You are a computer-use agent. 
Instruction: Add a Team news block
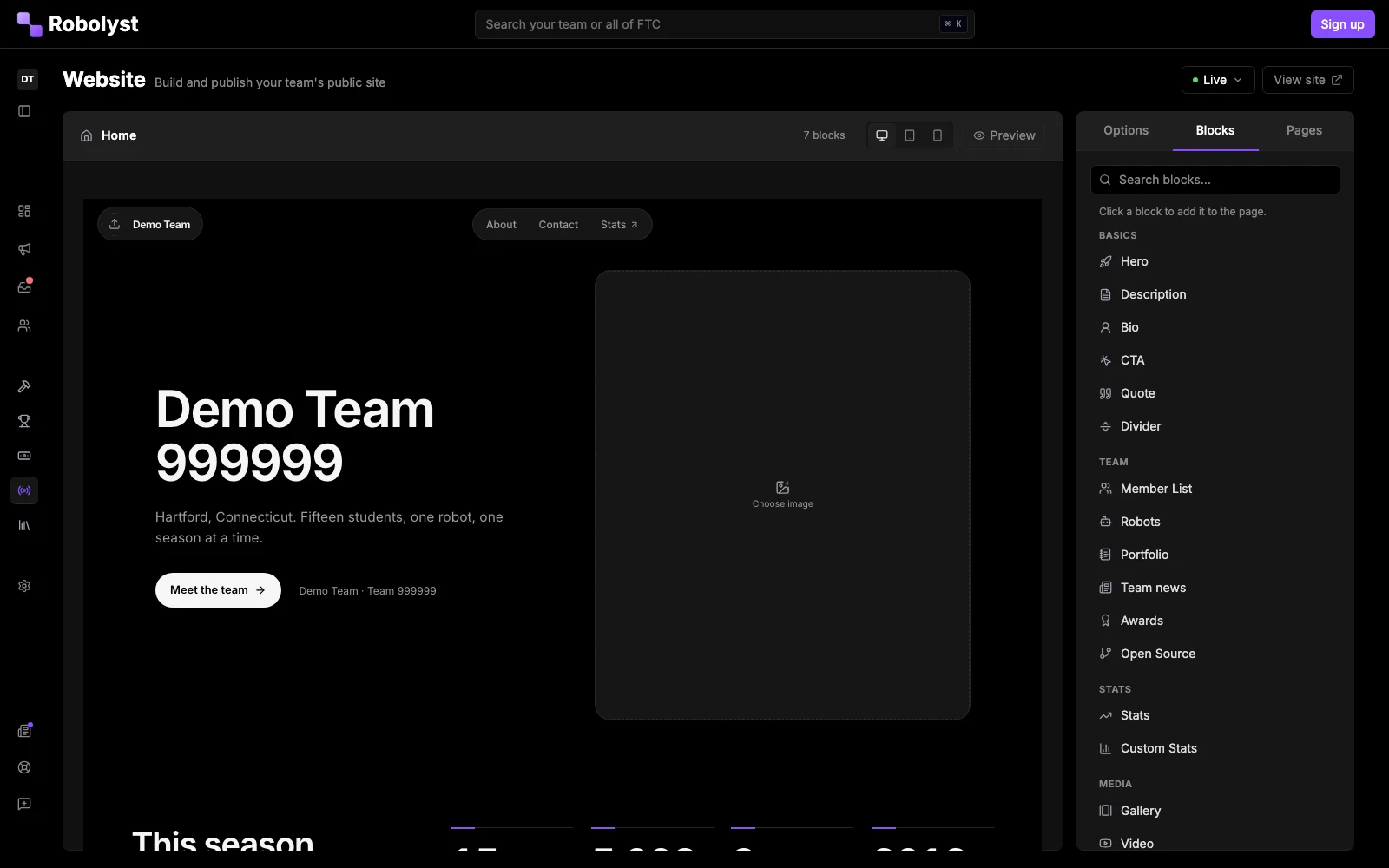1215,588
